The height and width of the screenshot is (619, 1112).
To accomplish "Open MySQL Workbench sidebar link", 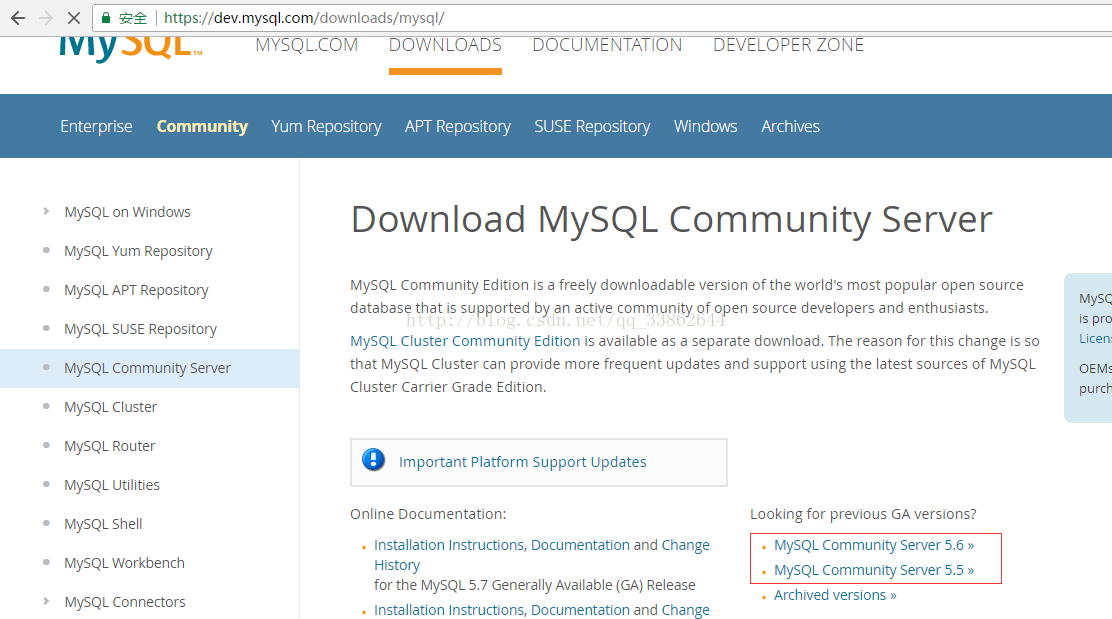I will tap(125, 563).
